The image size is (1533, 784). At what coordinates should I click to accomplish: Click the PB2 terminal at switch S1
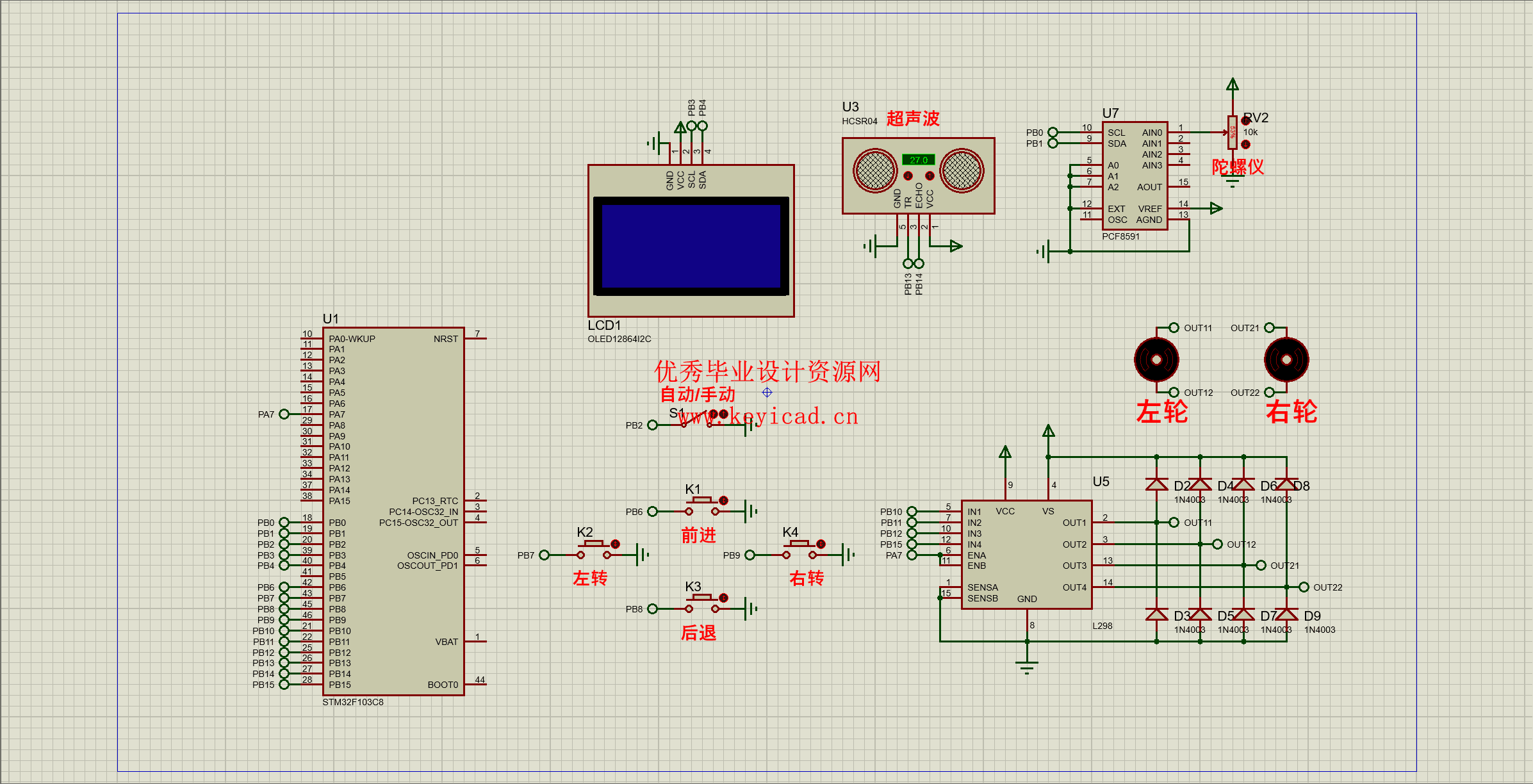click(652, 425)
